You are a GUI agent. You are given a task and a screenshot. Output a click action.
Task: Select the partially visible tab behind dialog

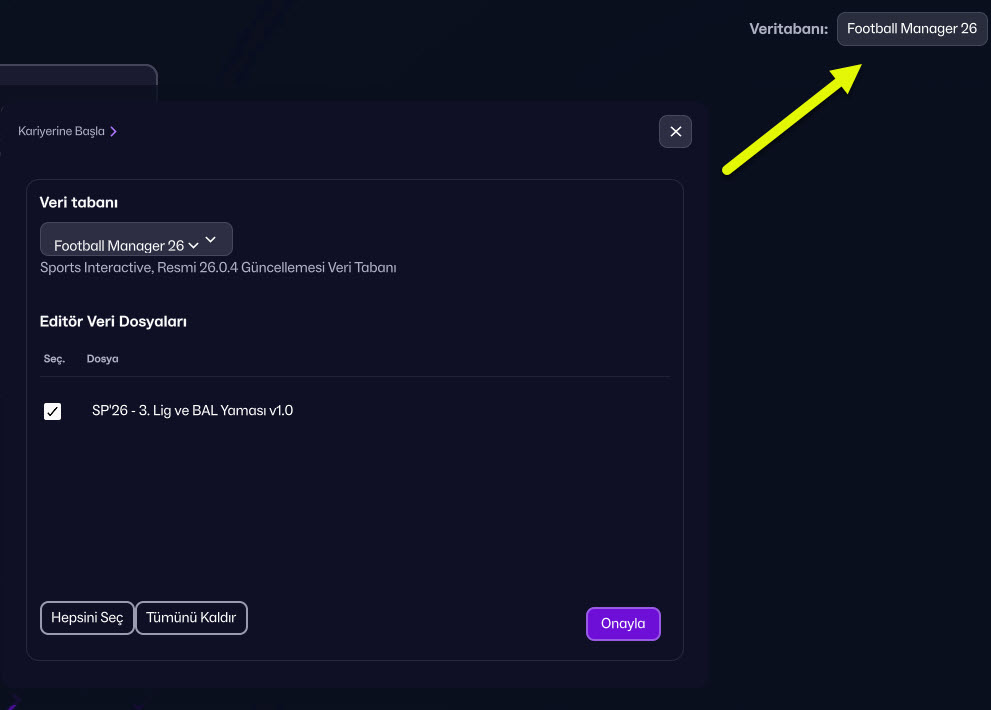pos(78,82)
